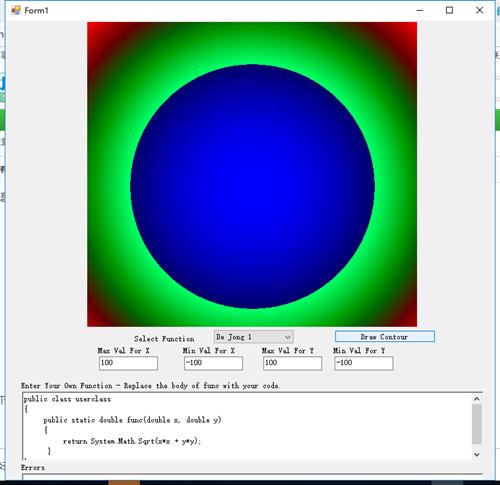Image resolution: width=500 pixels, height=485 pixels.
Task: Click the blue center of the contour plot
Action: click(x=252, y=187)
